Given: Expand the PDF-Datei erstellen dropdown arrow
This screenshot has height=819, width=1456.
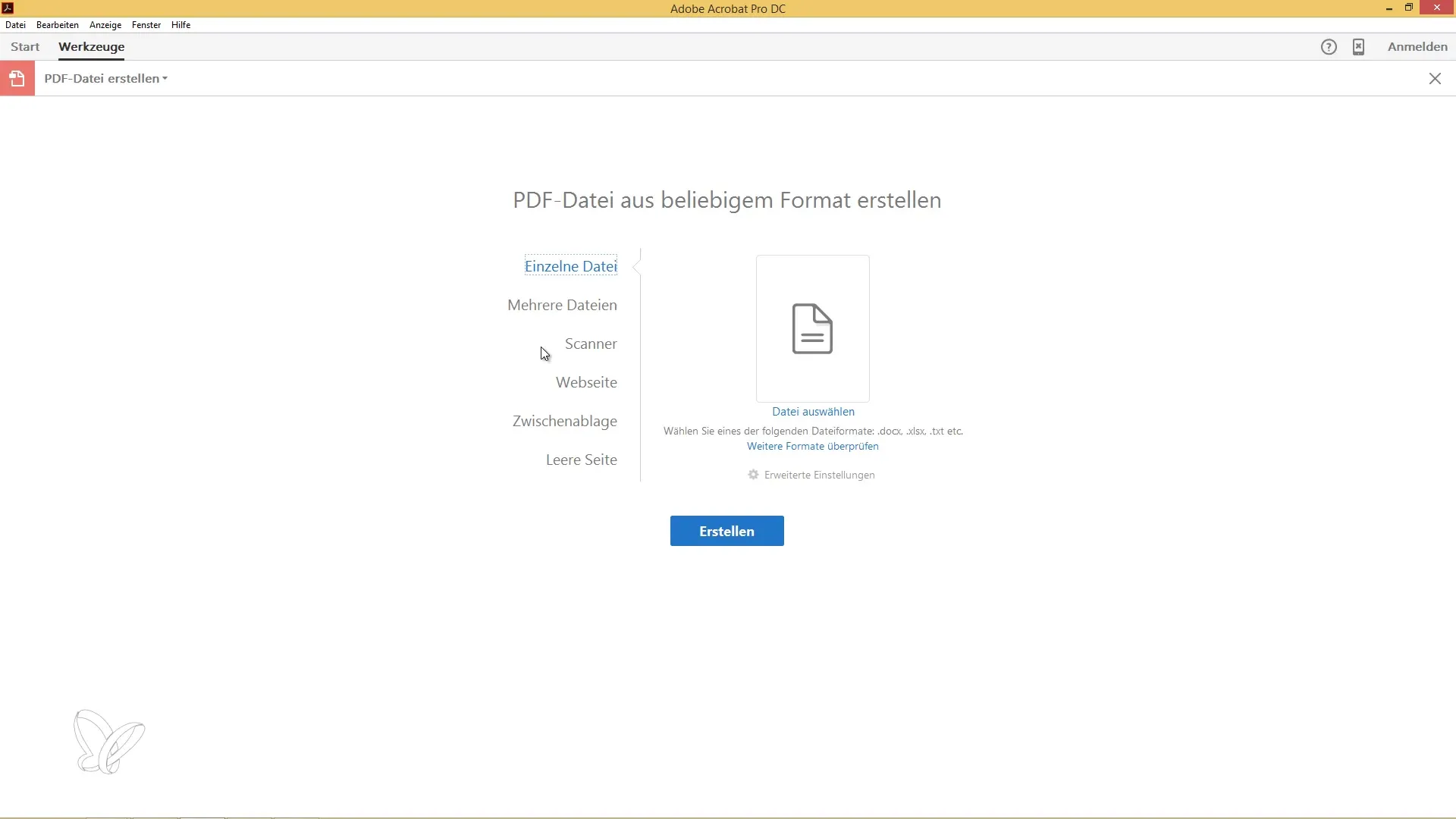Looking at the screenshot, I should [x=165, y=79].
